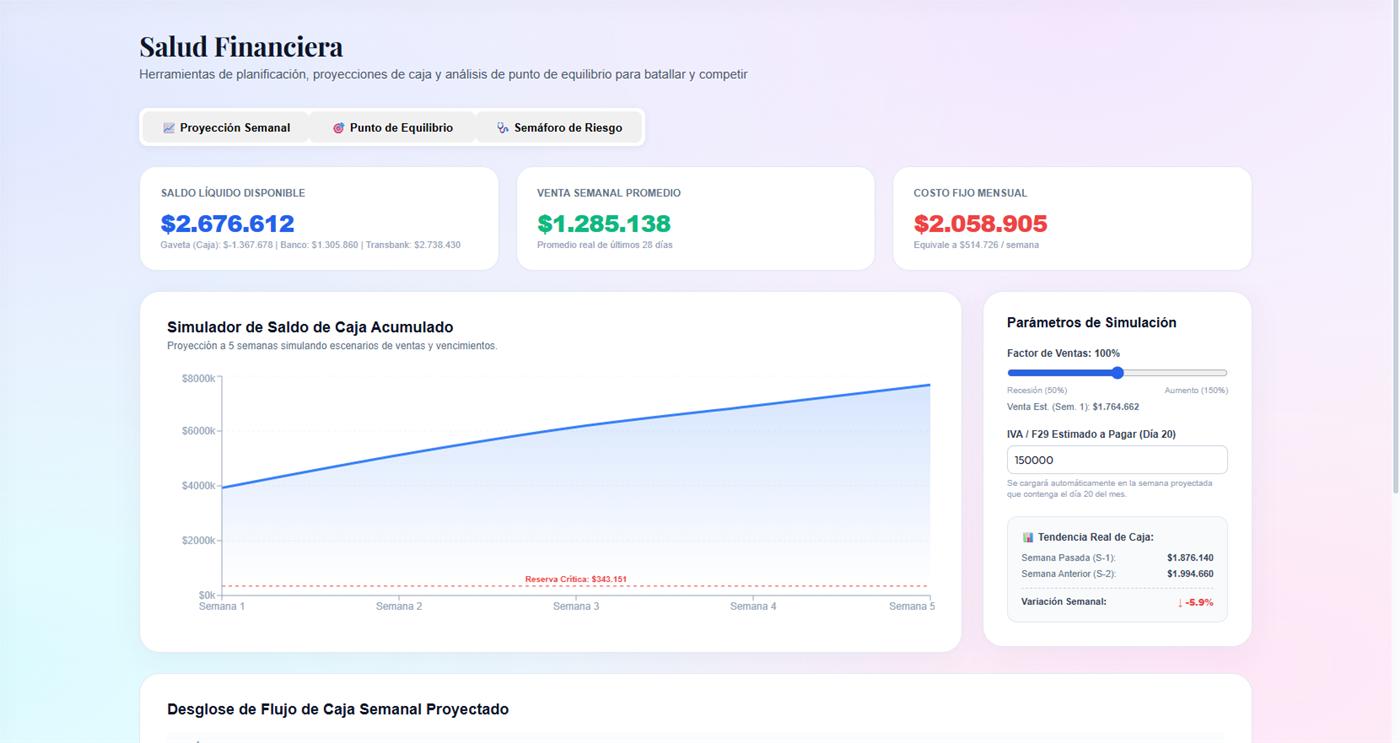Click the $2.058.905 costo fijo value
The image size is (1400, 743).
[981, 223]
